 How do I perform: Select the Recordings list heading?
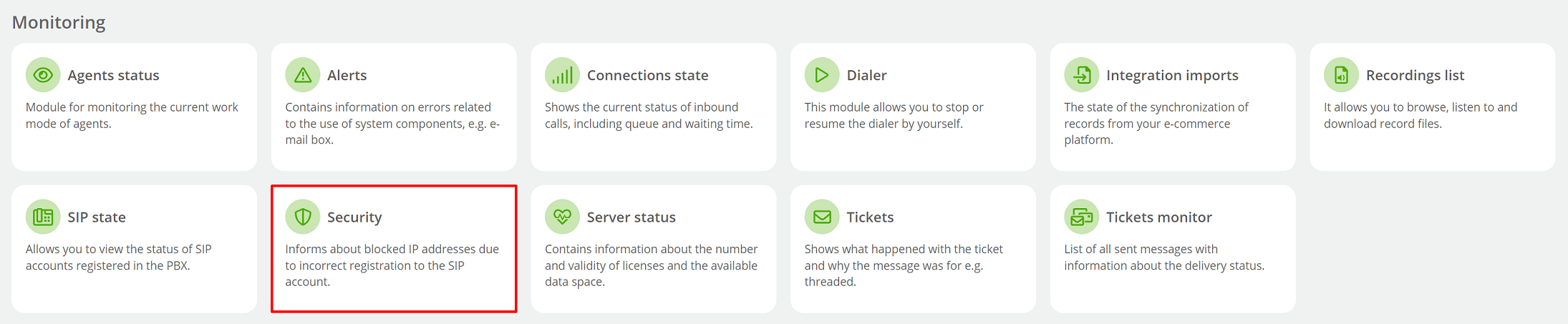(1415, 75)
